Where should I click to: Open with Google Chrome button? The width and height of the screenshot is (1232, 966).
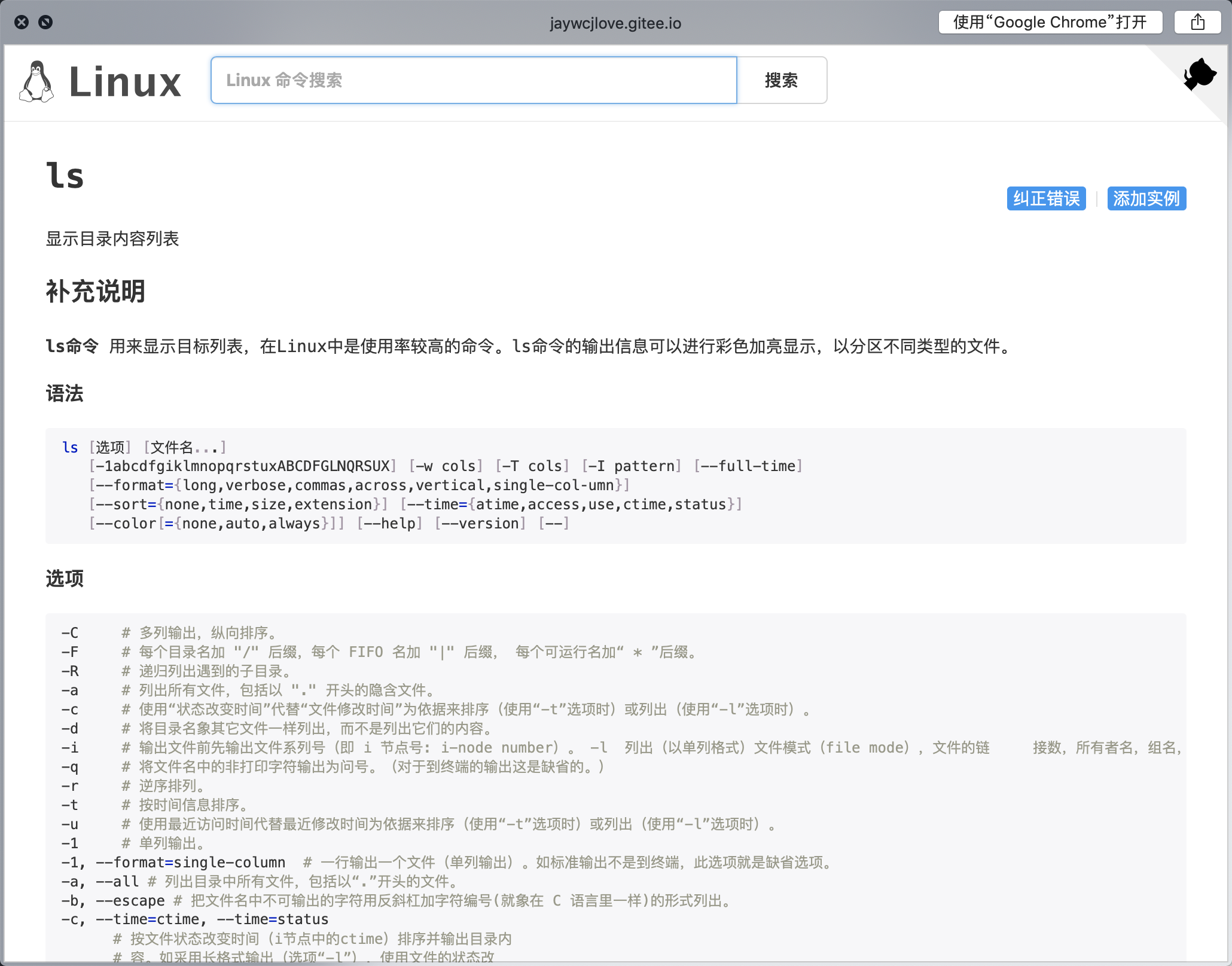(x=1050, y=23)
